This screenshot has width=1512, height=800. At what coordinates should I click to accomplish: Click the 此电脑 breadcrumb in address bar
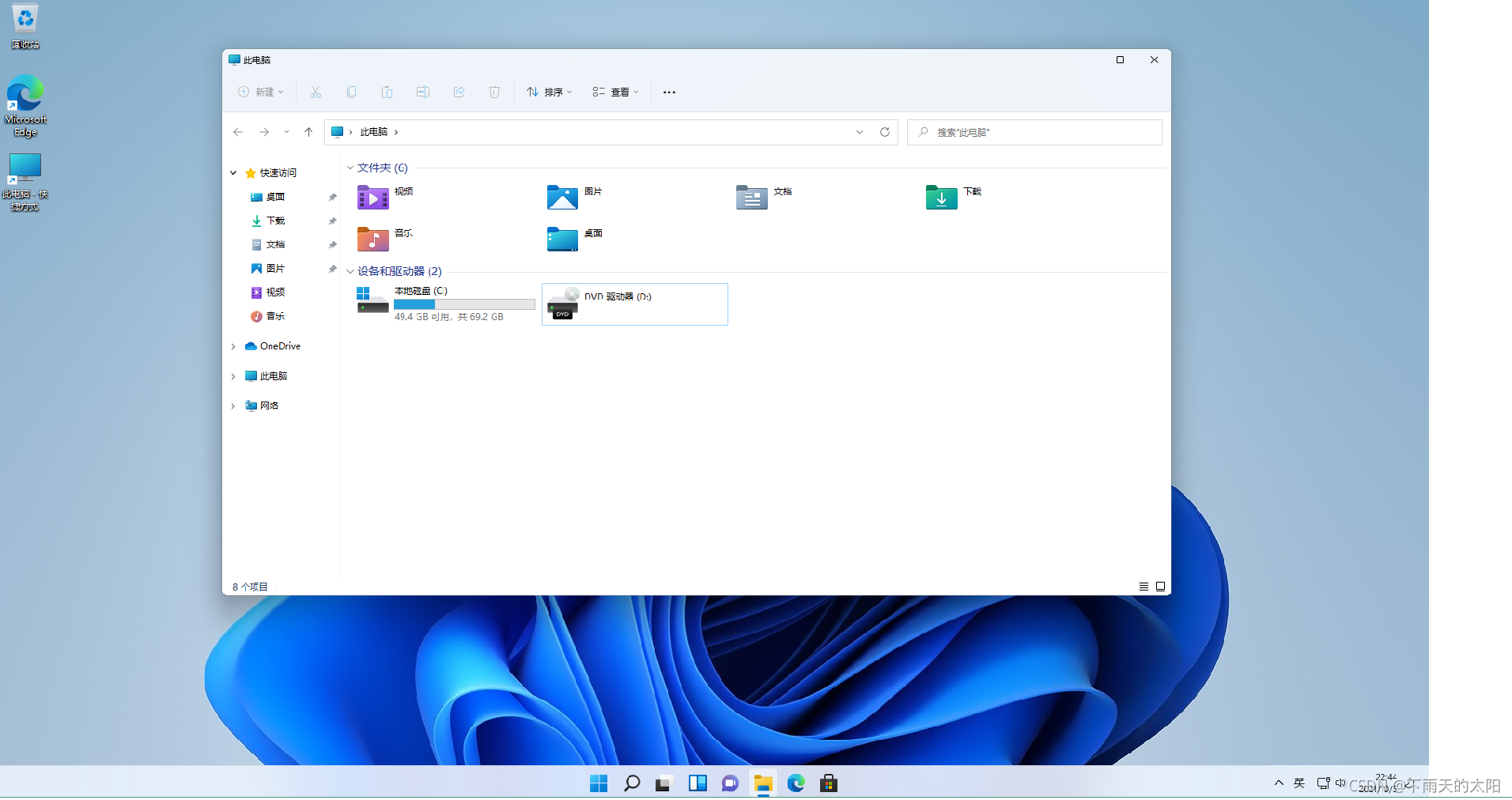pyautogui.click(x=373, y=132)
